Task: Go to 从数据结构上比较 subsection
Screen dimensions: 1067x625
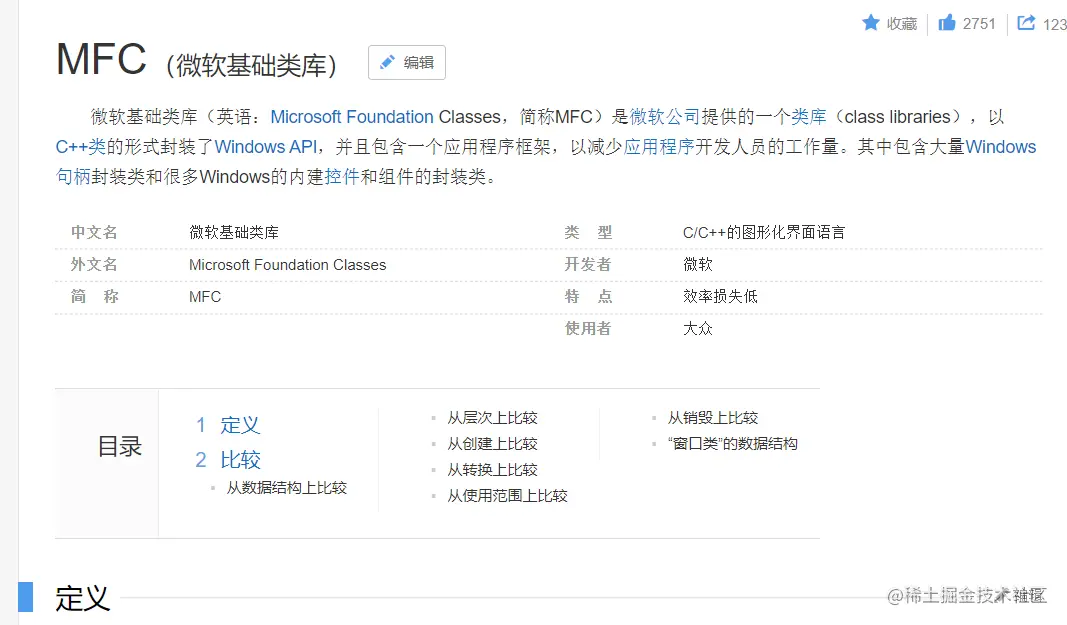Action: (286, 487)
